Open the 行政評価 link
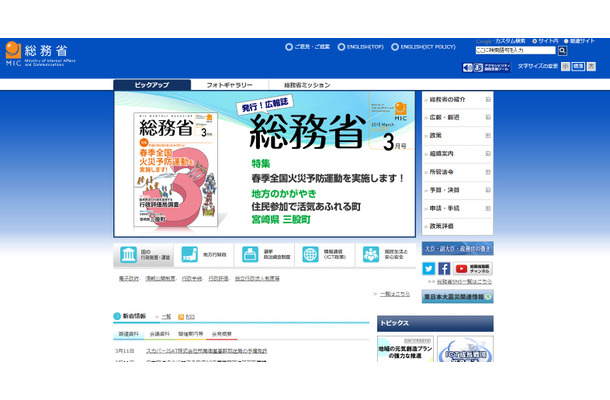 [218, 279]
